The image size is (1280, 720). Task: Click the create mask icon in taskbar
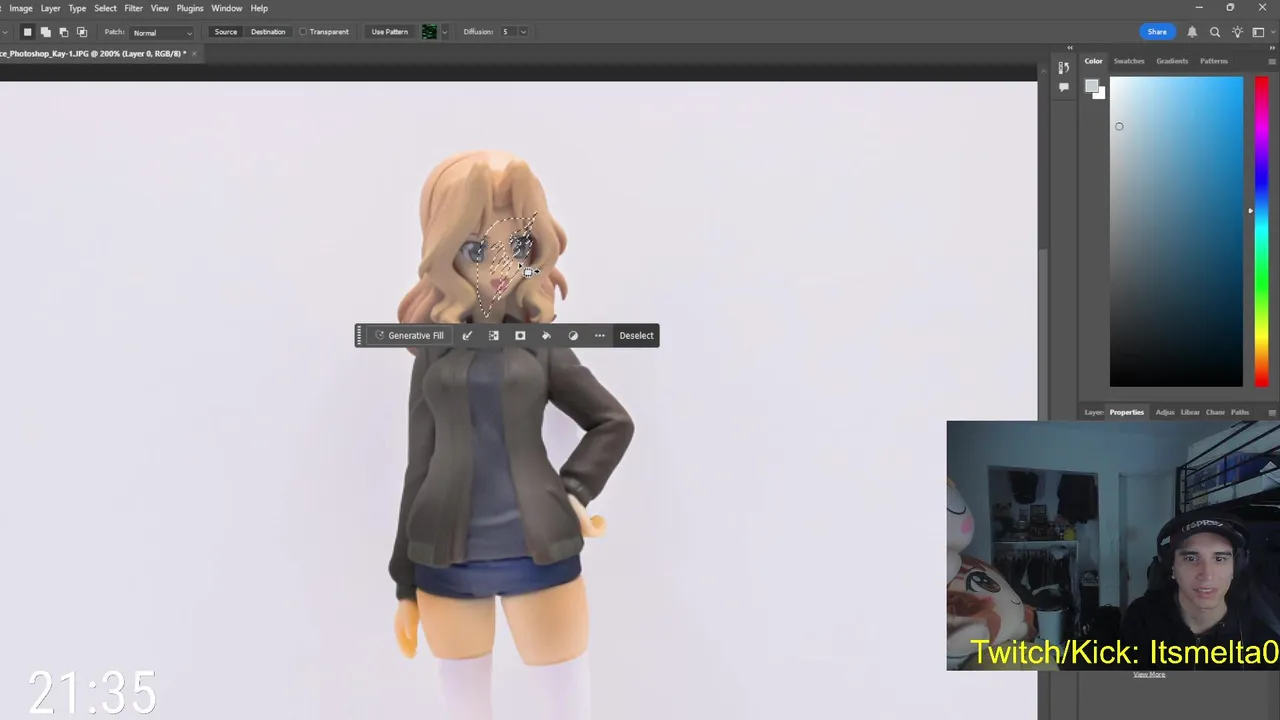coord(520,336)
